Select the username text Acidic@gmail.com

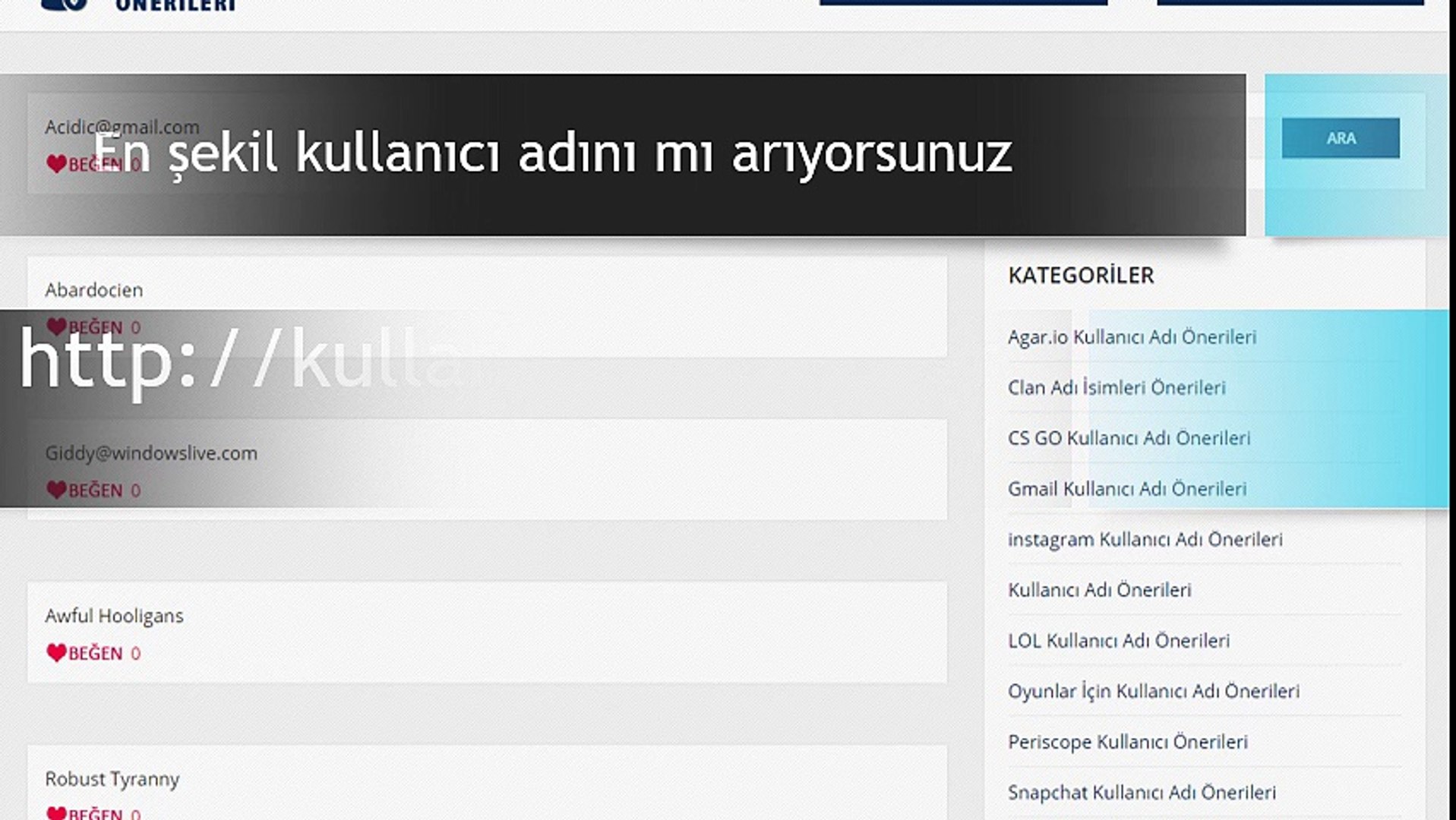tap(122, 127)
